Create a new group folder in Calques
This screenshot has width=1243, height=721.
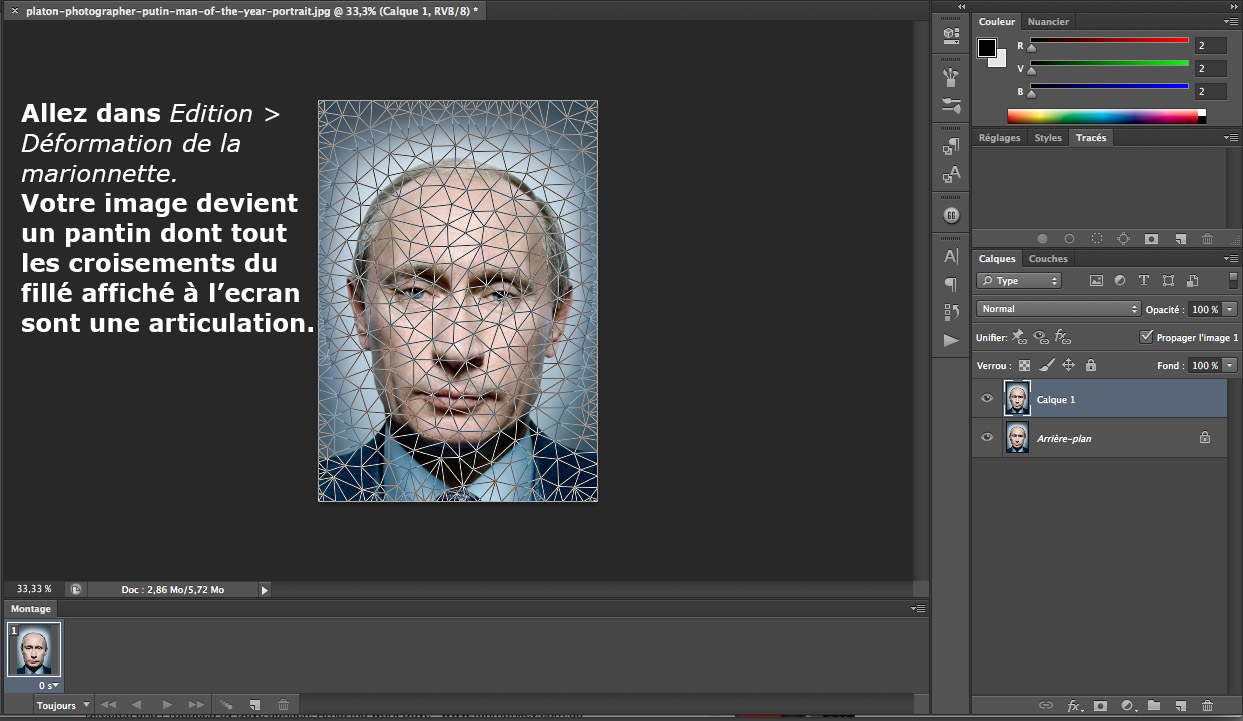tap(1153, 706)
